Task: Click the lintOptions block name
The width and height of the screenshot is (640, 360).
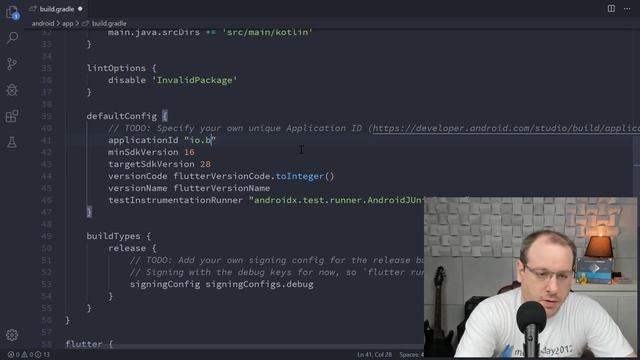Action: (x=116, y=68)
